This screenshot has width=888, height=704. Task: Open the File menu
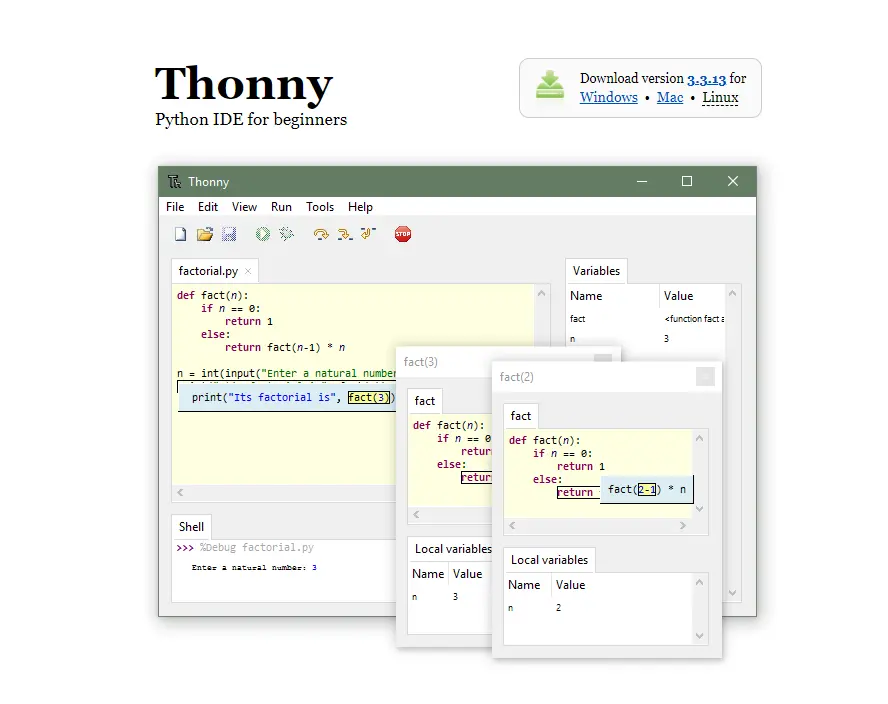tap(175, 207)
